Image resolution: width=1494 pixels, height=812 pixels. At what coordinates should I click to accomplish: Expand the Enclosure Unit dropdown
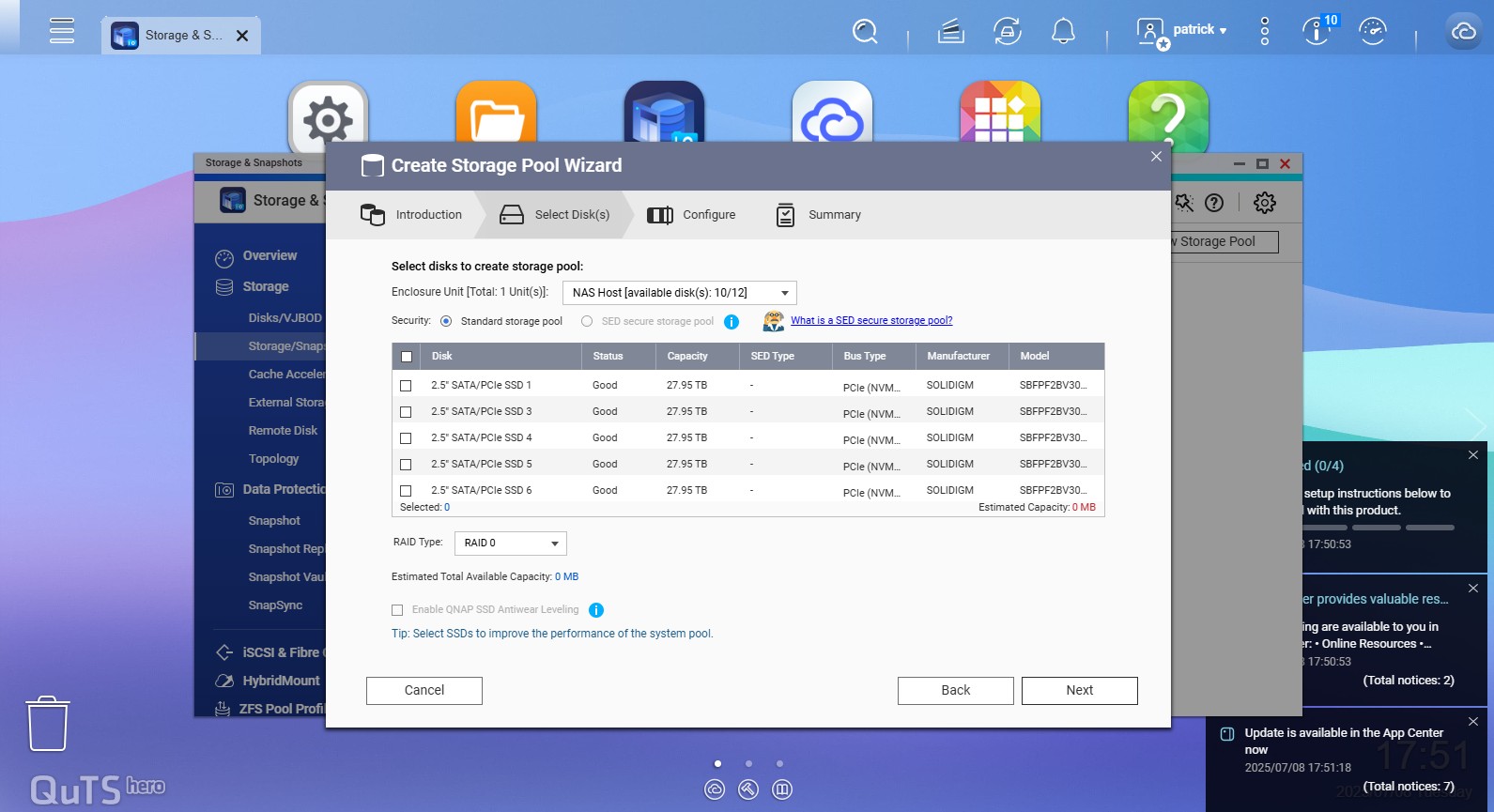tap(679, 293)
